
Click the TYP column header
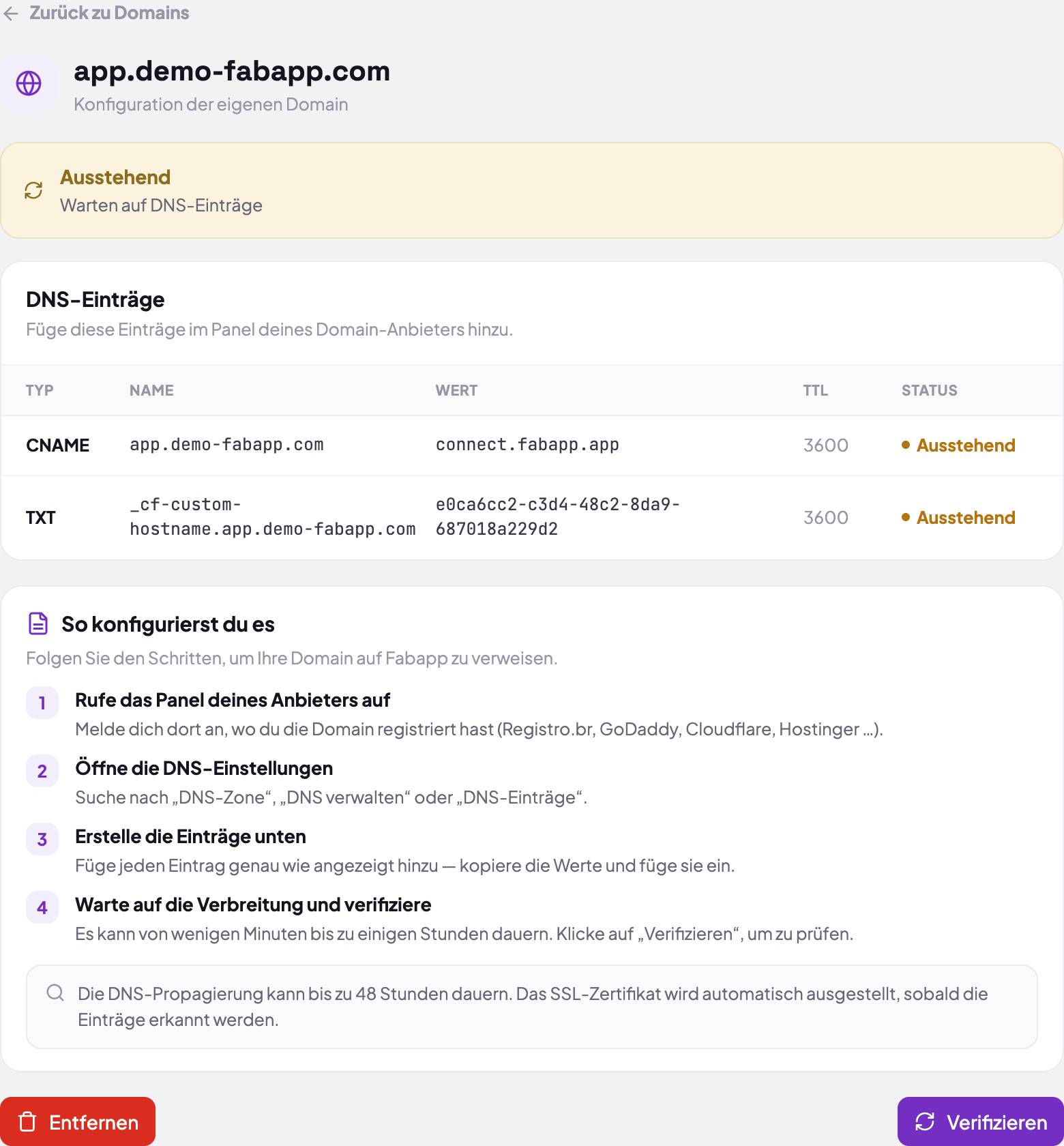[x=40, y=390]
